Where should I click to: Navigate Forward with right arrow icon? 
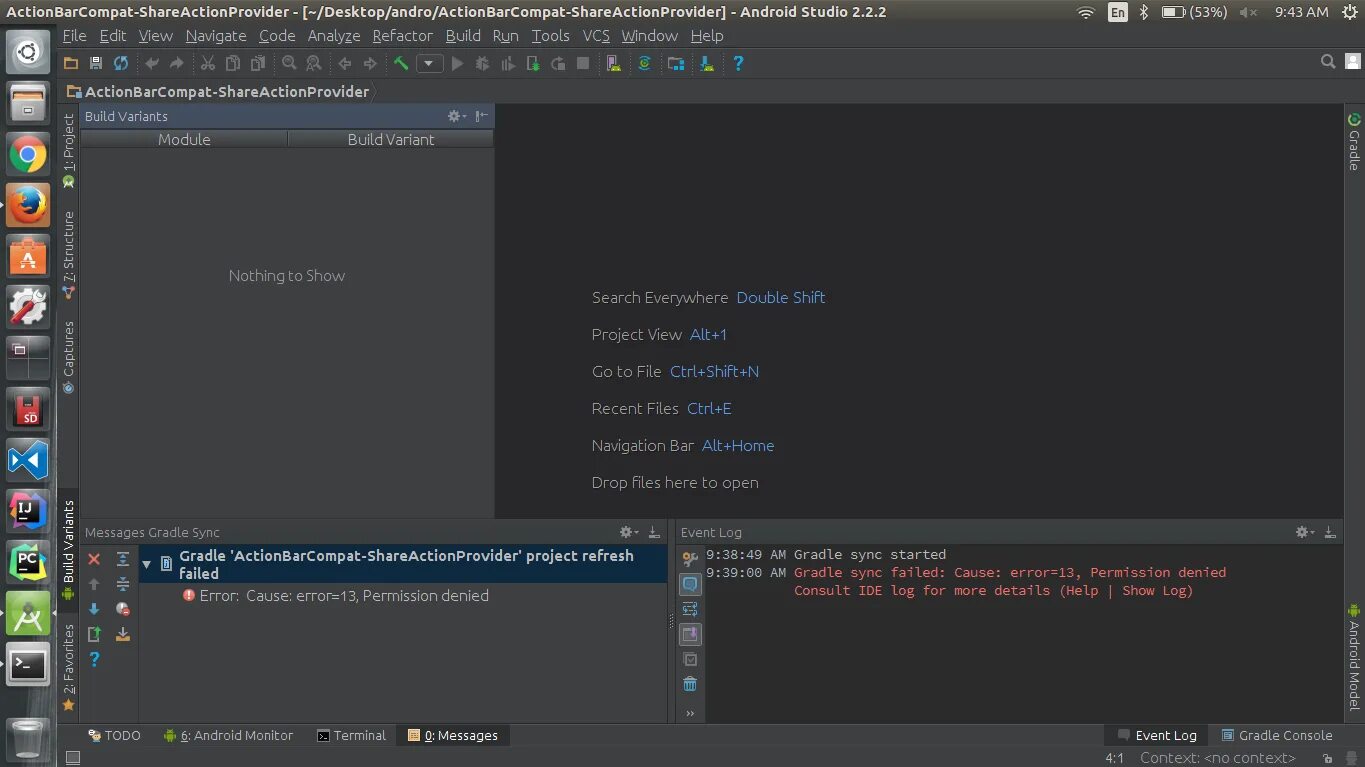[370, 63]
